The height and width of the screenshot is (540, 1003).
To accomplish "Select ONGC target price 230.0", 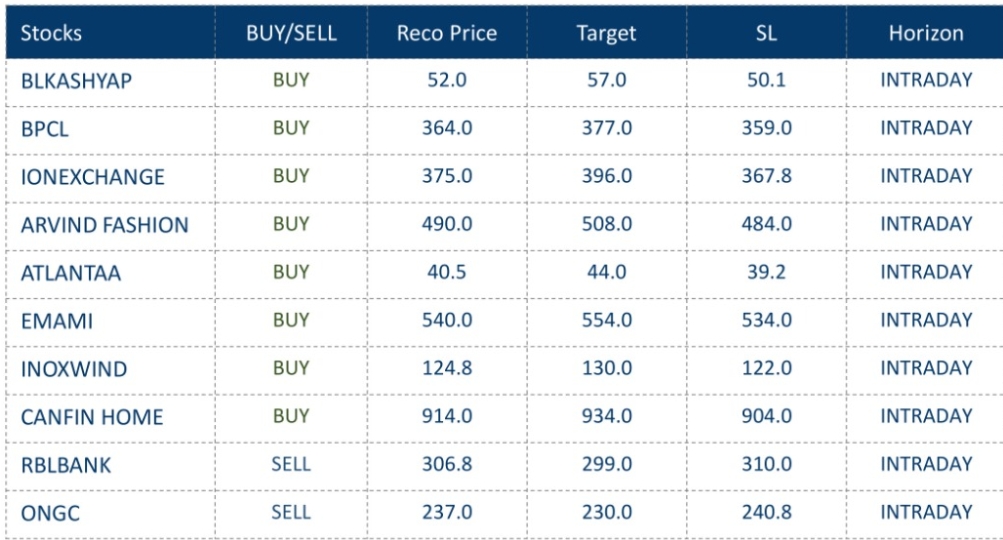I will tap(606, 512).
